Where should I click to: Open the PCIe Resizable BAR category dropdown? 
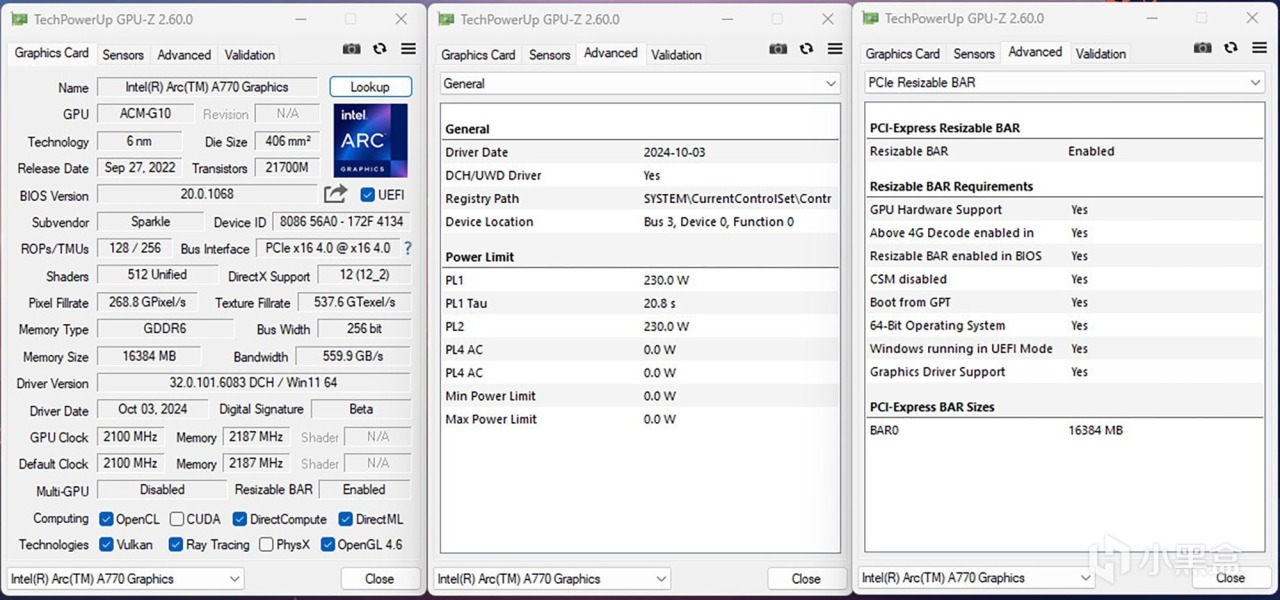coord(1065,83)
